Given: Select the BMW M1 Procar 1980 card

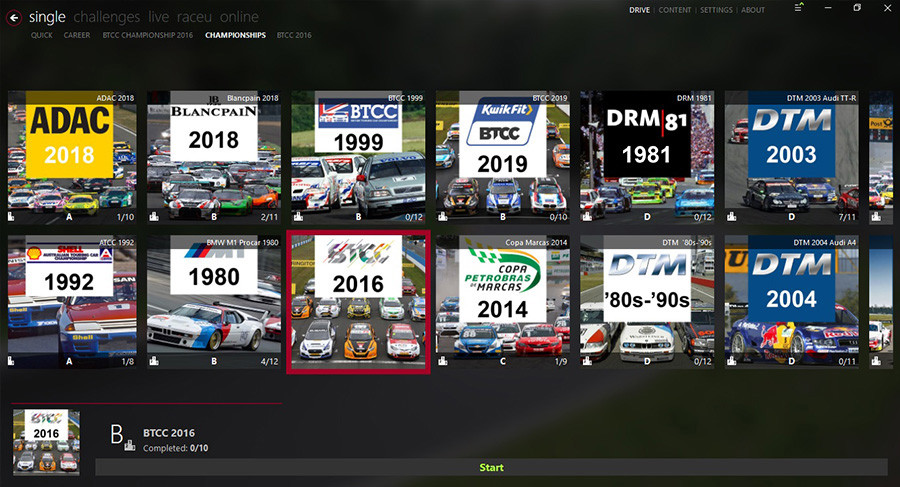Looking at the screenshot, I should (214, 302).
